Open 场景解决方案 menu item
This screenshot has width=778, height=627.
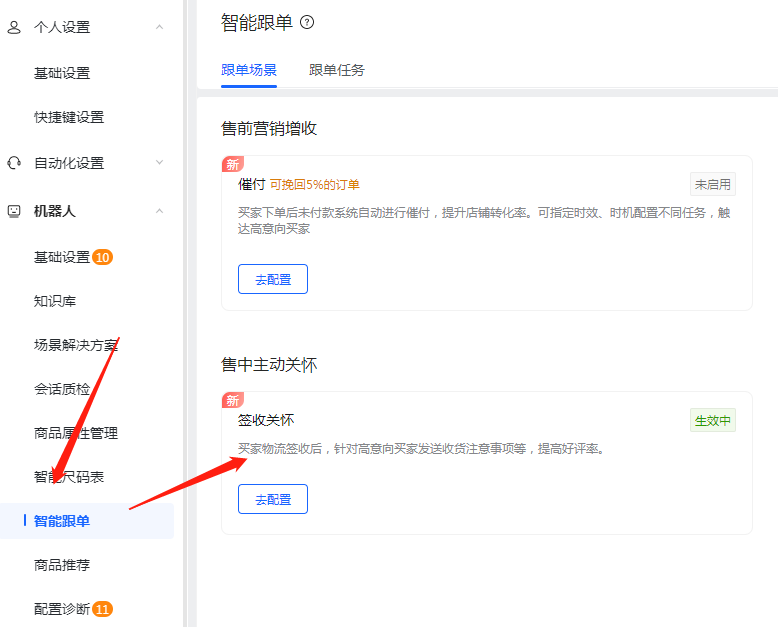(x=76, y=345)
